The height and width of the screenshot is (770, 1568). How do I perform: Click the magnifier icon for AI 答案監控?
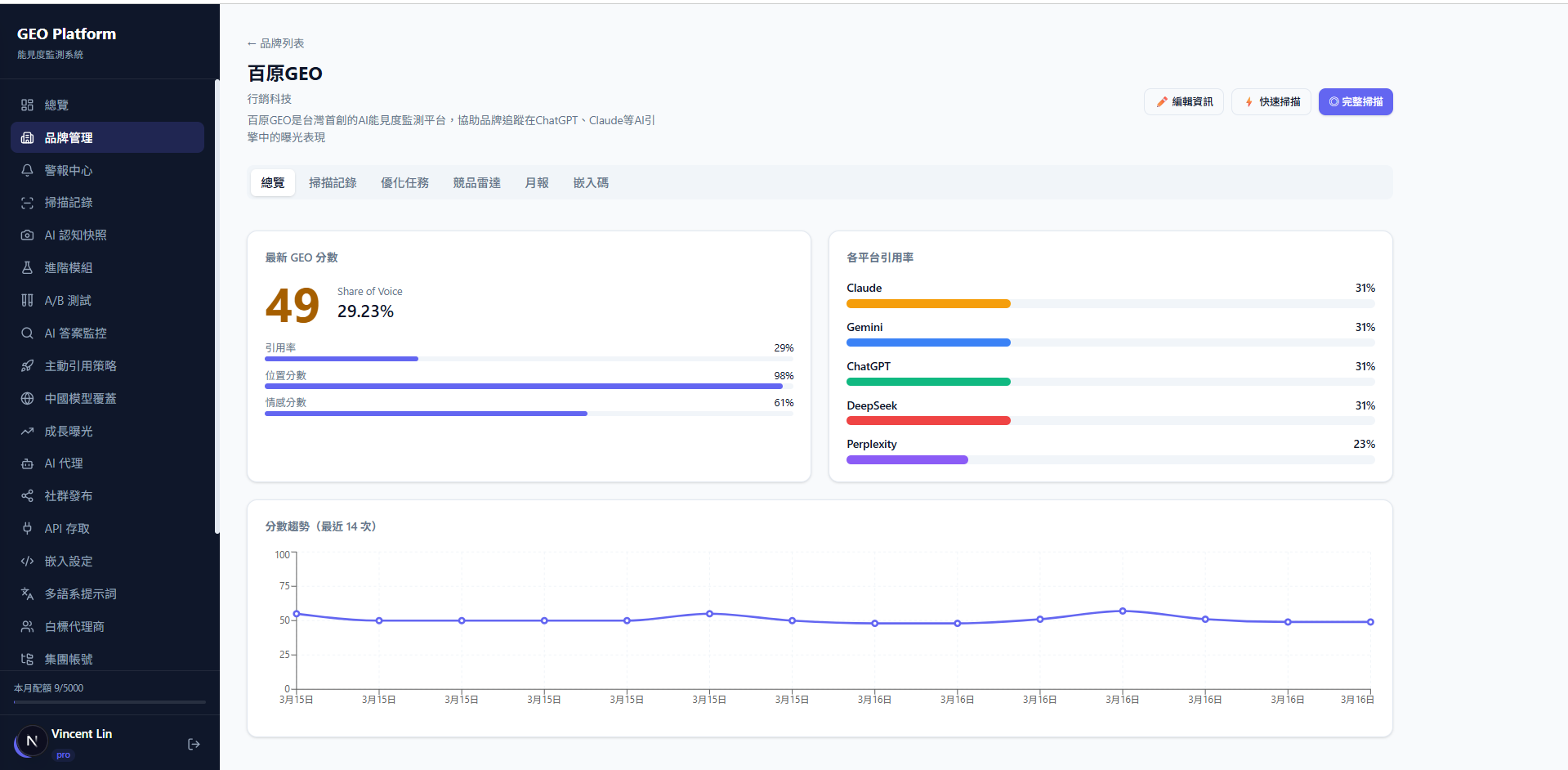pos(27,334)
